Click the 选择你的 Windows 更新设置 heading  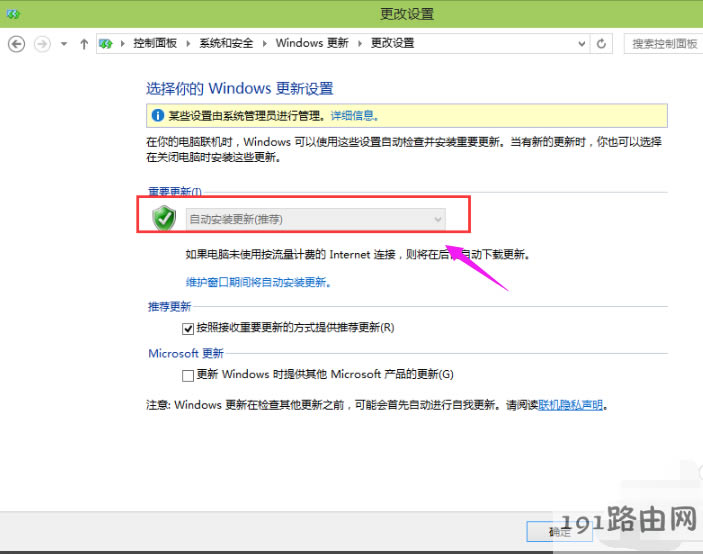[240, 89]
